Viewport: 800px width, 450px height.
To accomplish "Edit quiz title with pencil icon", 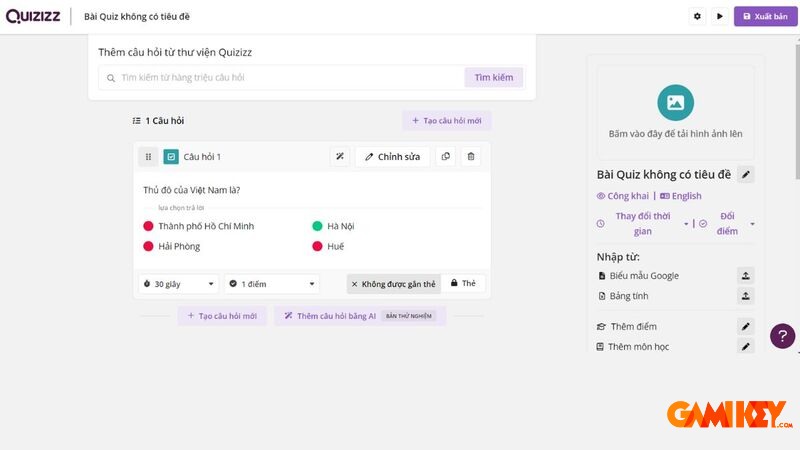I will click(x=745, y=175).
